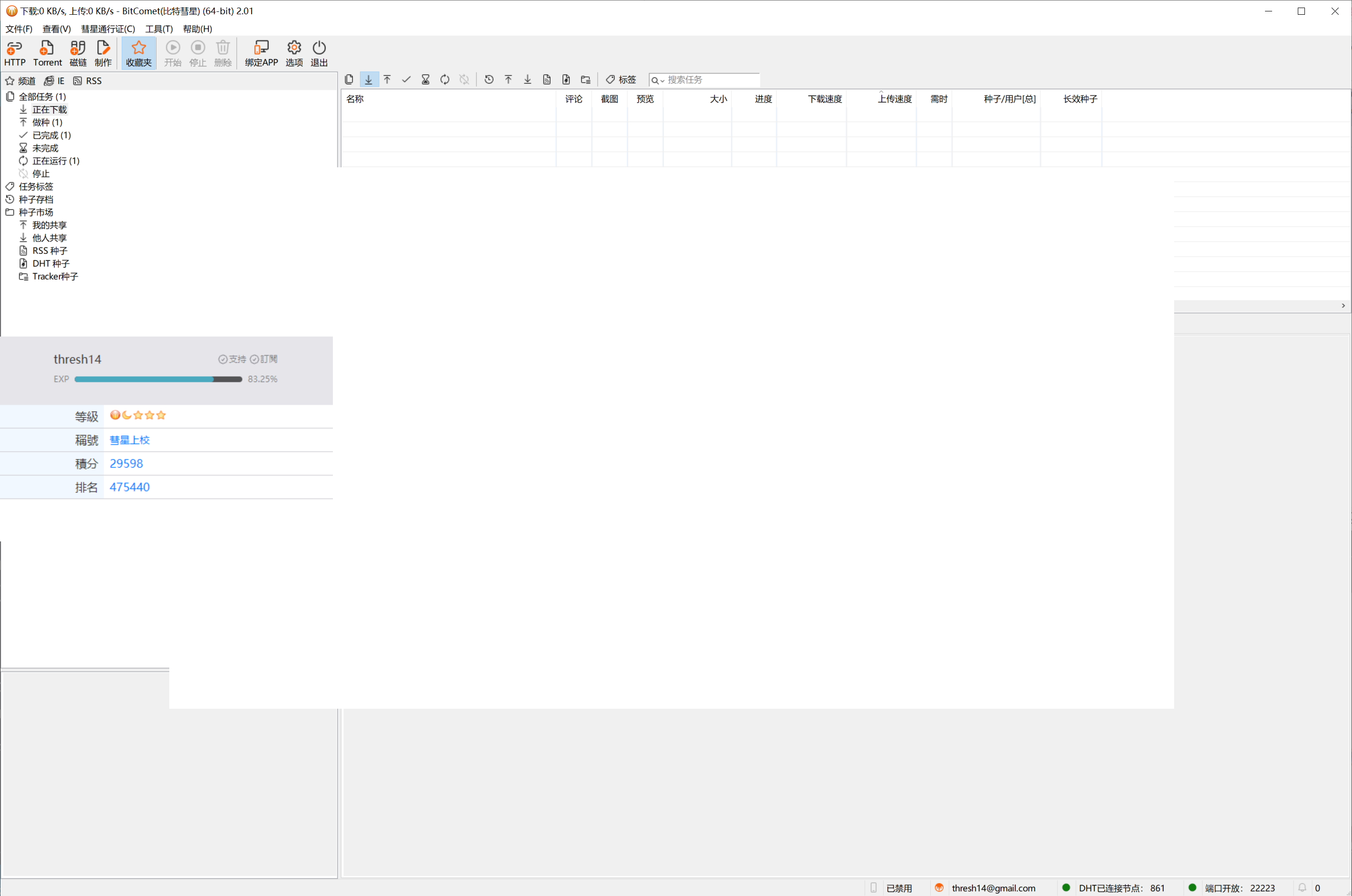The width and height of the screenshot is (1352, 896).
Task: Click the 退出 power exit icon
Action: (319, 54)
